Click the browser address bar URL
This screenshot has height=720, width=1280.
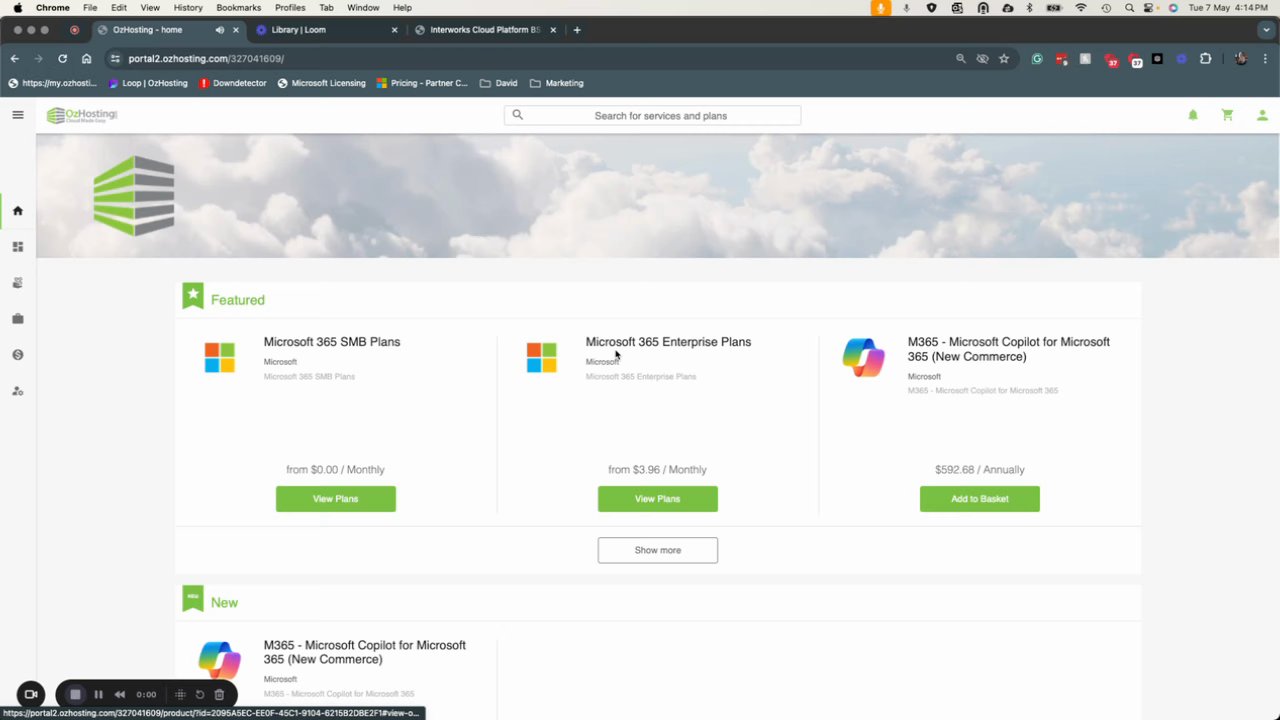[x=206, y=58]
